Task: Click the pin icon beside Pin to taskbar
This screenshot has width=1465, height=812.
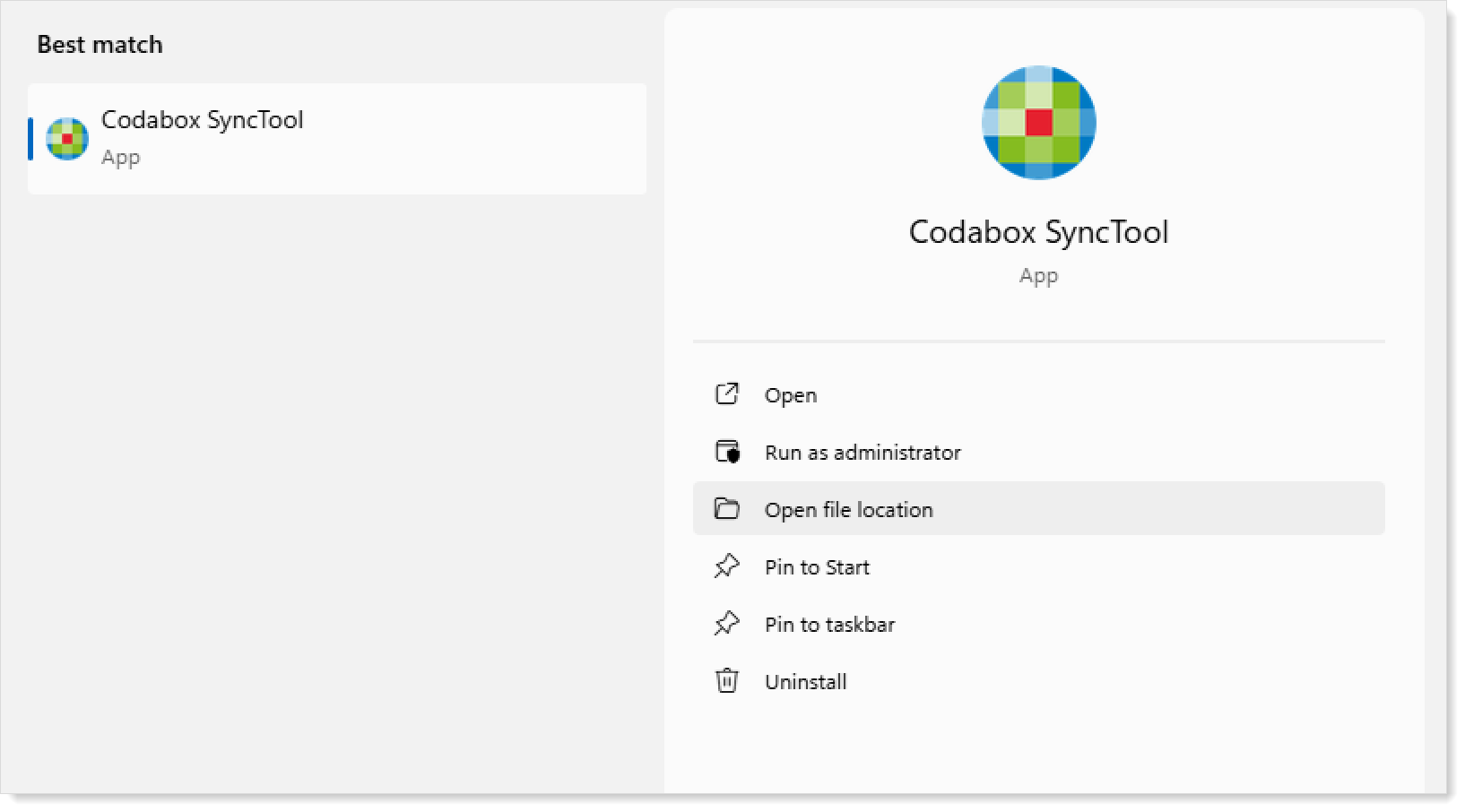Action: point(727,624)
